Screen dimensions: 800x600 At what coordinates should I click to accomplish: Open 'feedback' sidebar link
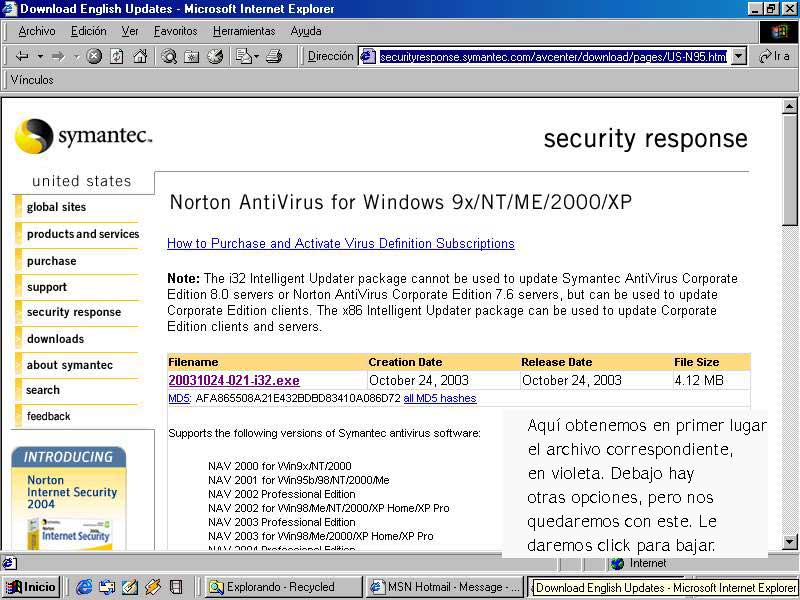tap(48, 416)
